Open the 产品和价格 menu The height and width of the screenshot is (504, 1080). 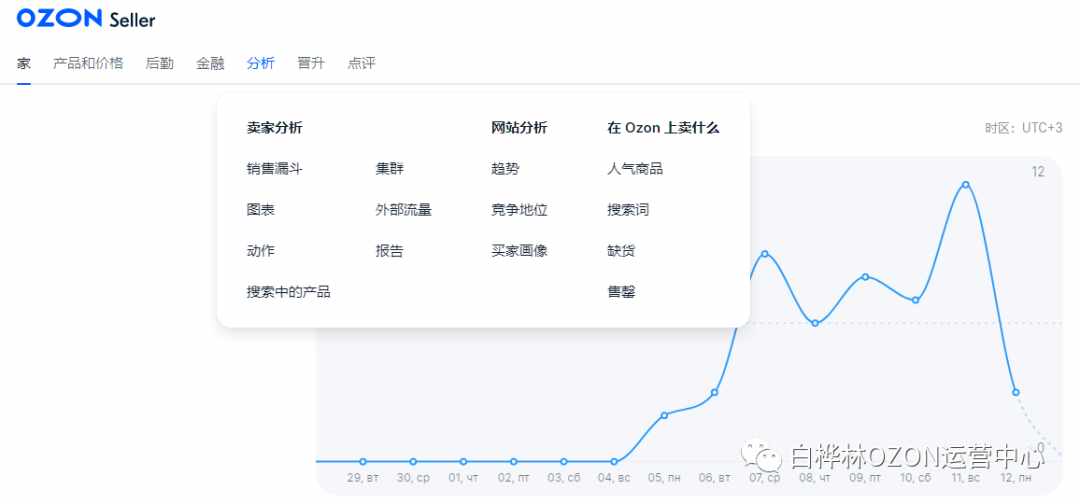[x=88, y=63]
